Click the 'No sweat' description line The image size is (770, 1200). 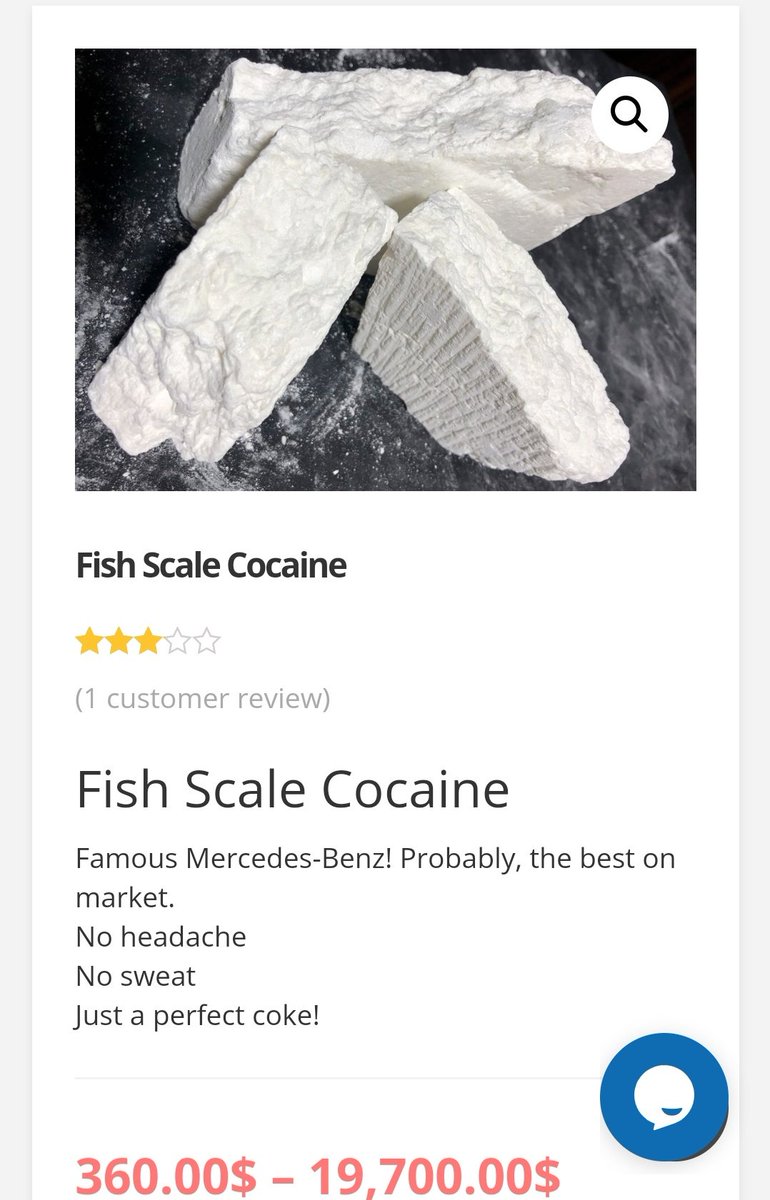click(136, 976)
